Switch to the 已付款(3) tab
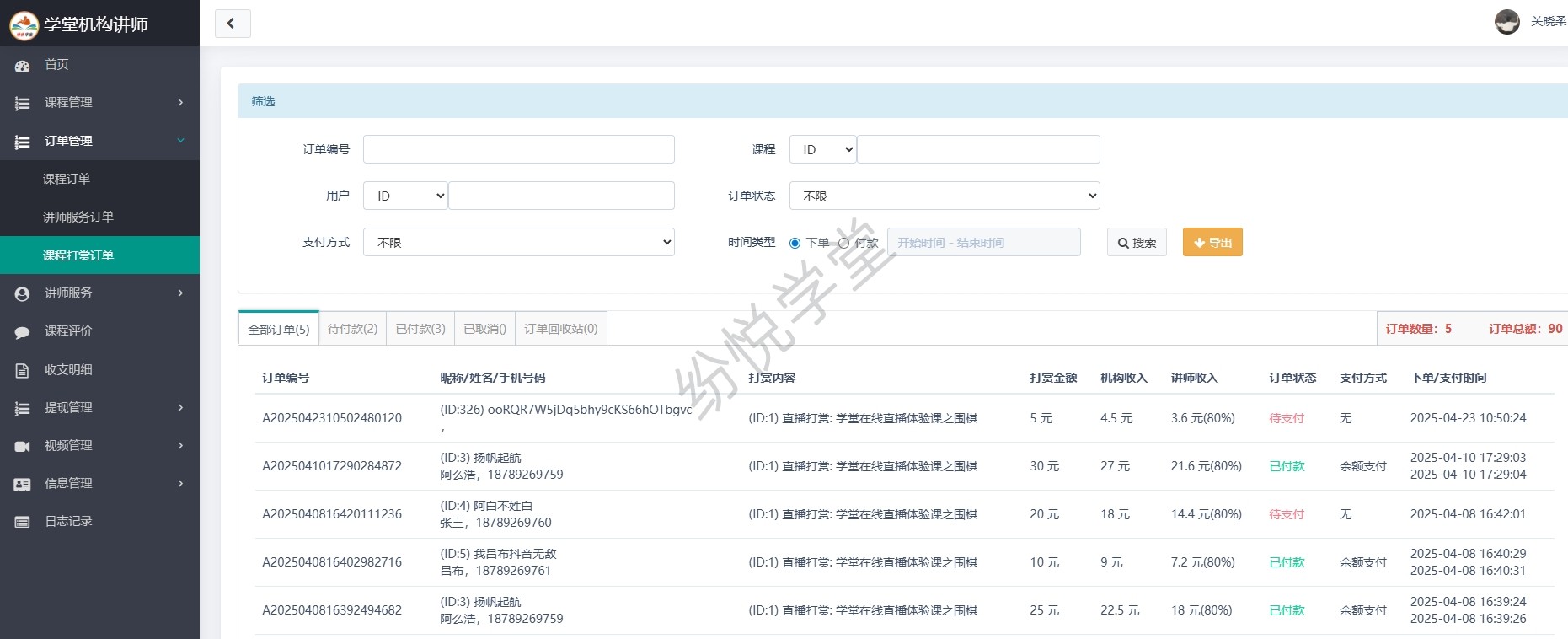Image resolution: width=1568 pixels, height=639 pixels. point(420,329)
